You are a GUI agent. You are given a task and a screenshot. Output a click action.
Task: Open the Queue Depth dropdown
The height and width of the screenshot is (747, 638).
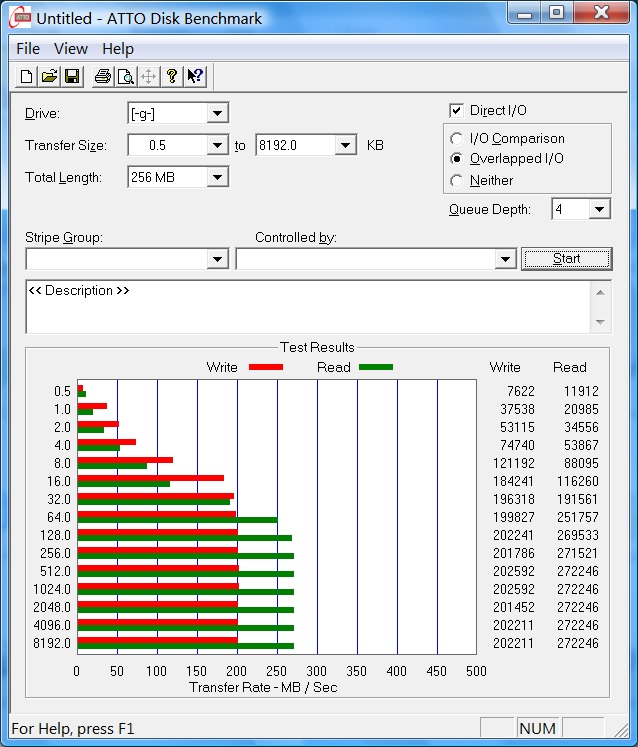pyautogui.click(x=599, y=209)
